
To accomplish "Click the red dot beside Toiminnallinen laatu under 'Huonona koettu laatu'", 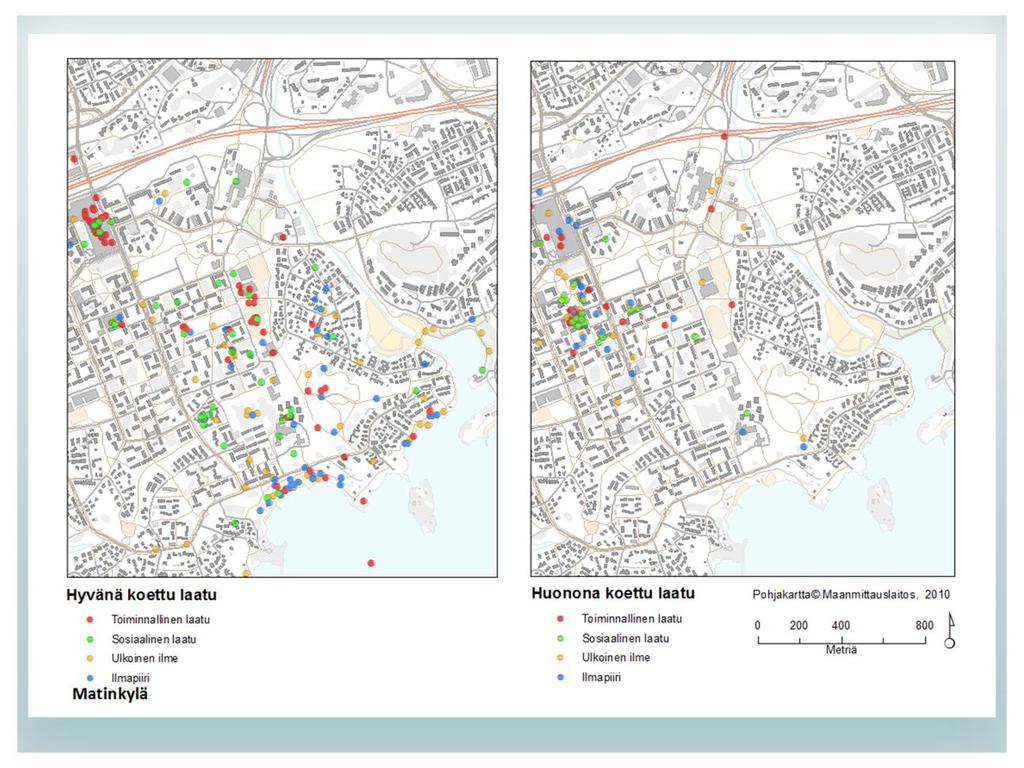I will point(560,618).
